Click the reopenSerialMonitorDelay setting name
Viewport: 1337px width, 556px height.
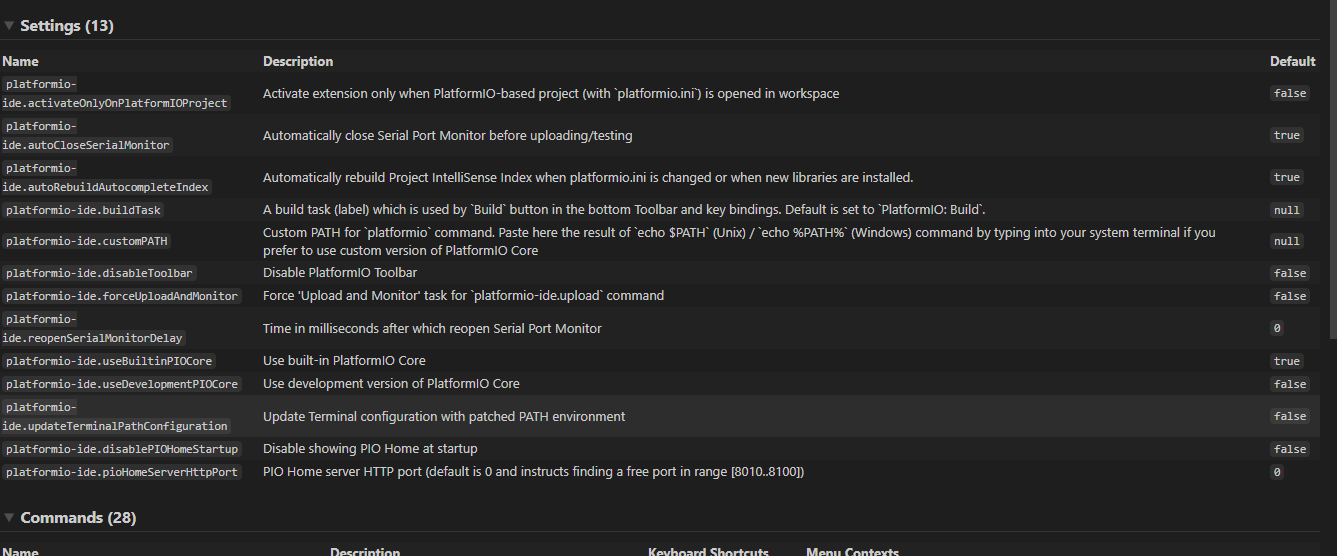(93, 328)
